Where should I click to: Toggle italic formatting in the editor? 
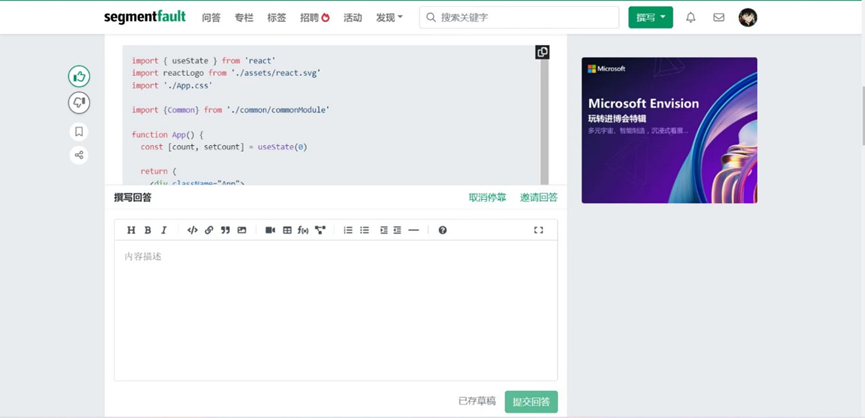click(x=164, y=230)
